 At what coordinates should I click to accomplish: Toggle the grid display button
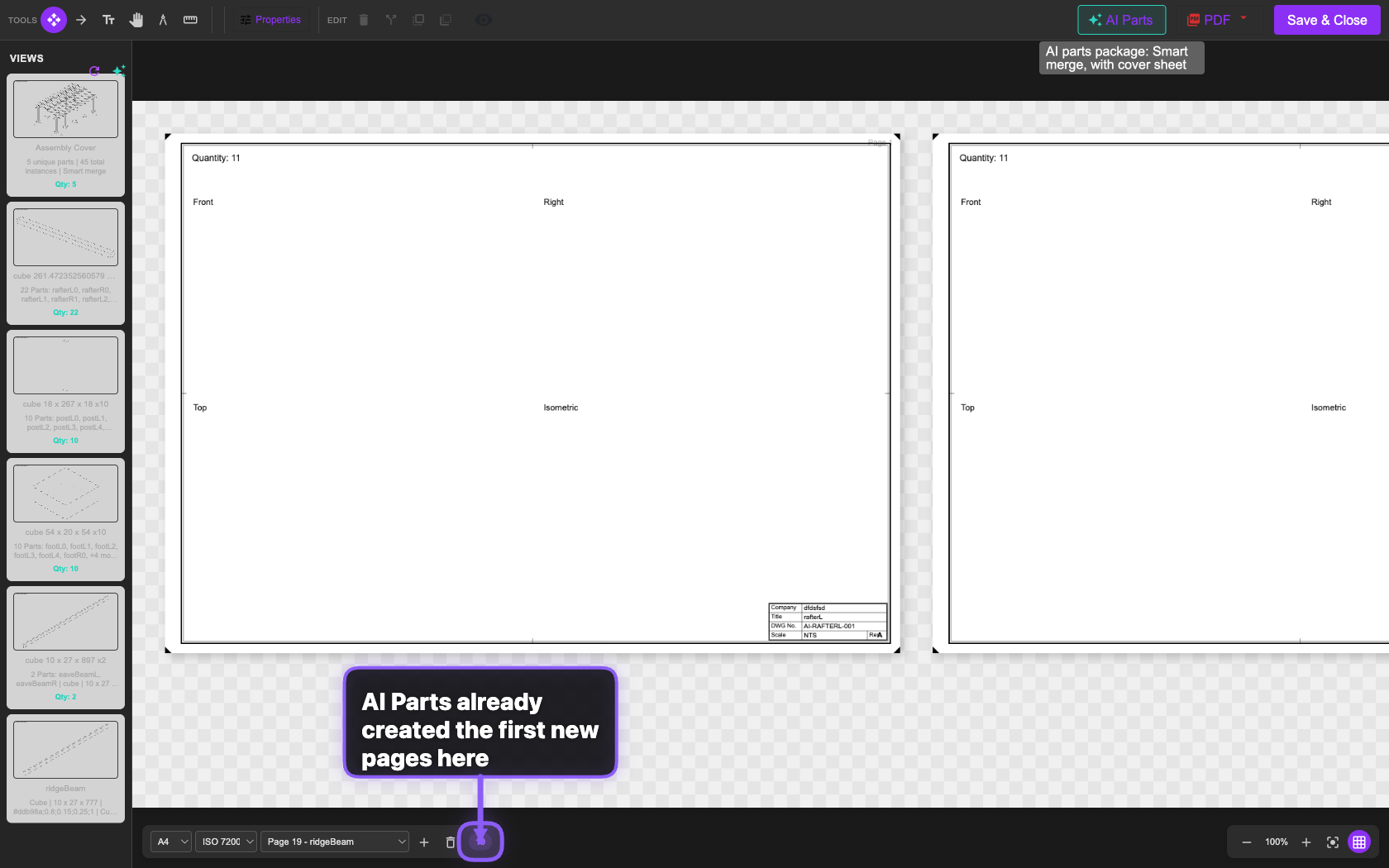(1359, 842)
